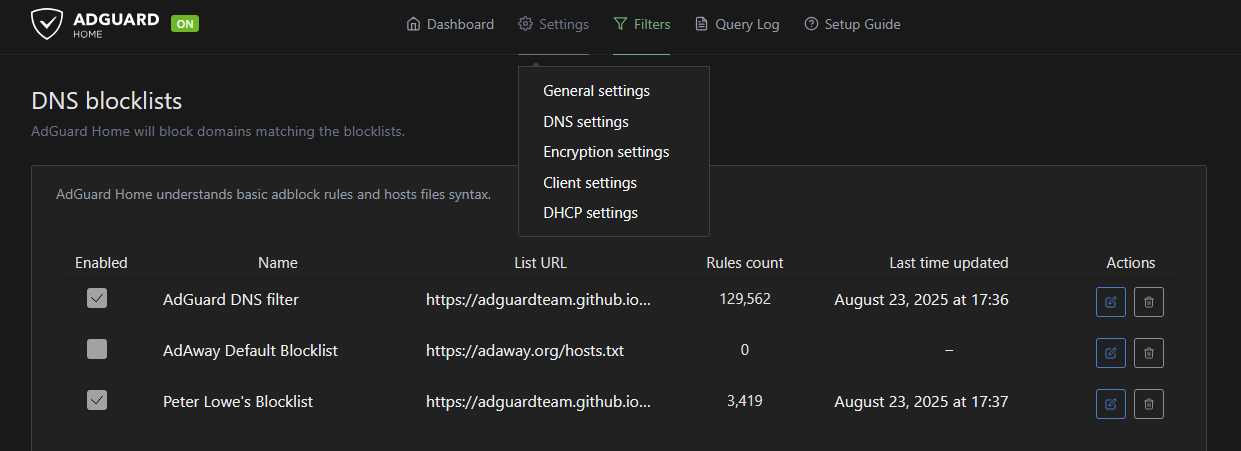Viewport: 1241px width, 451px height.
Task: Open the Setup Guide page
Action: tap(852, 24)
